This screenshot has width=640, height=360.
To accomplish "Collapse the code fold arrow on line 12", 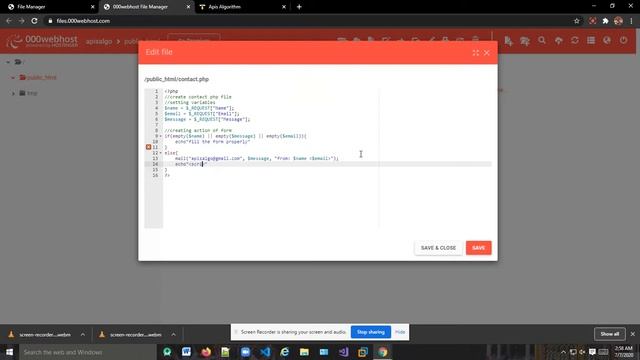I will point(160,153).
